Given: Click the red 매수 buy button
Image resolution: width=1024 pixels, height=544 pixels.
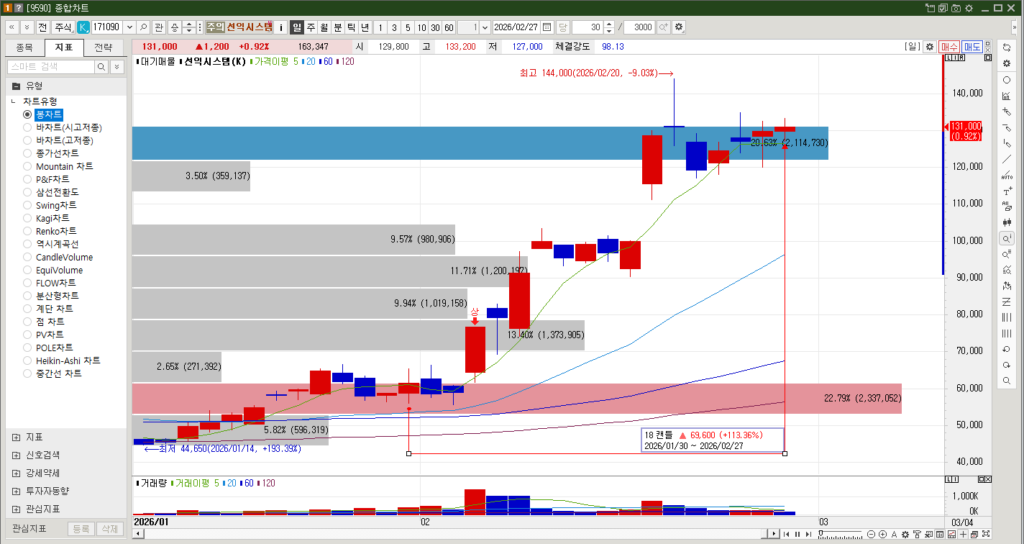Looking at the screenshot, I should pos(949,47).
